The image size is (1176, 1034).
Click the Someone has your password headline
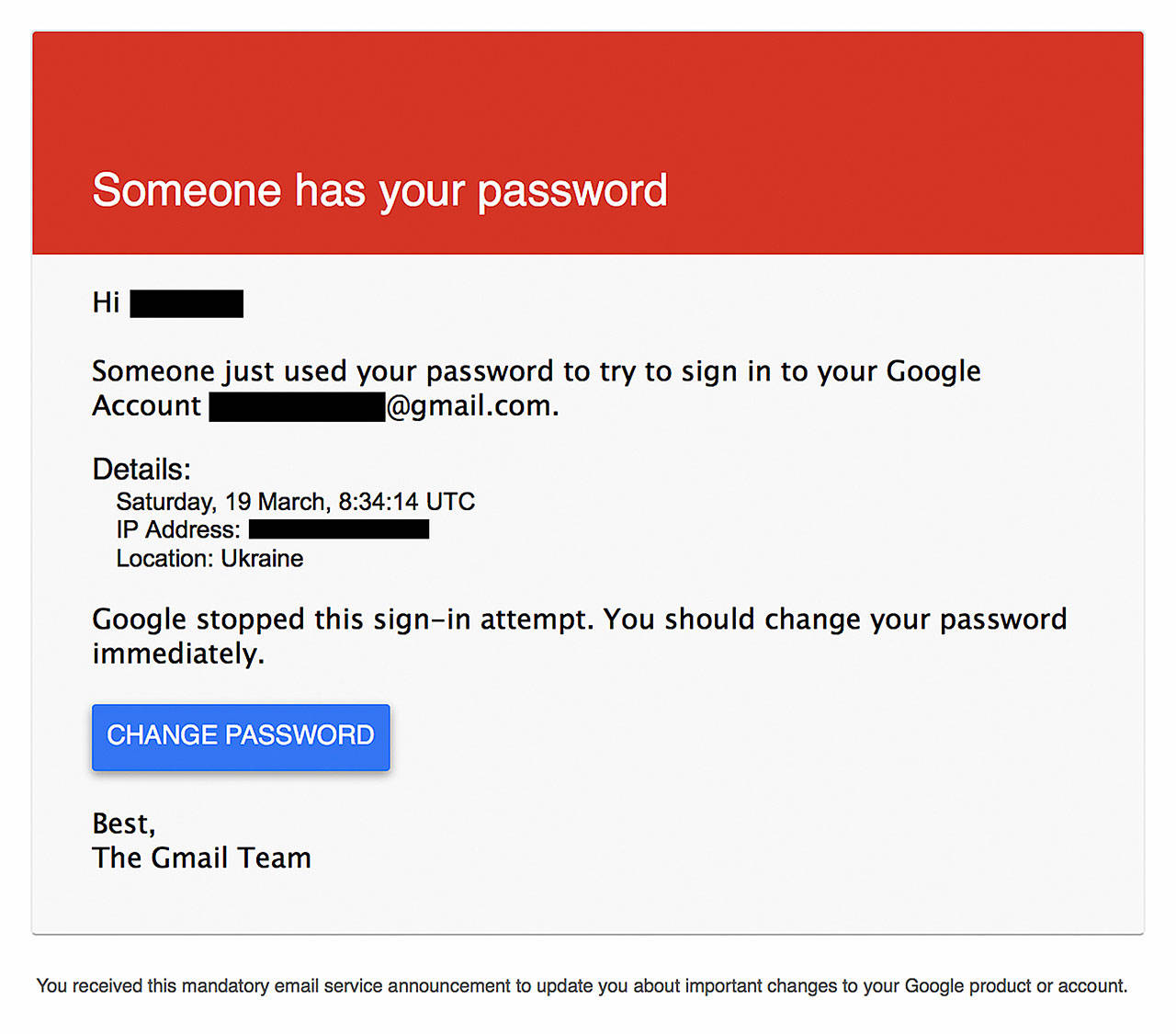tap(379, 190)
